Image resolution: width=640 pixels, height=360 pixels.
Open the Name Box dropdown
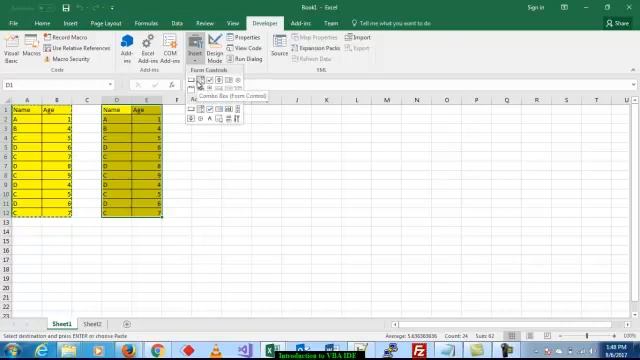pyautogui.click(x=110, y=85)
